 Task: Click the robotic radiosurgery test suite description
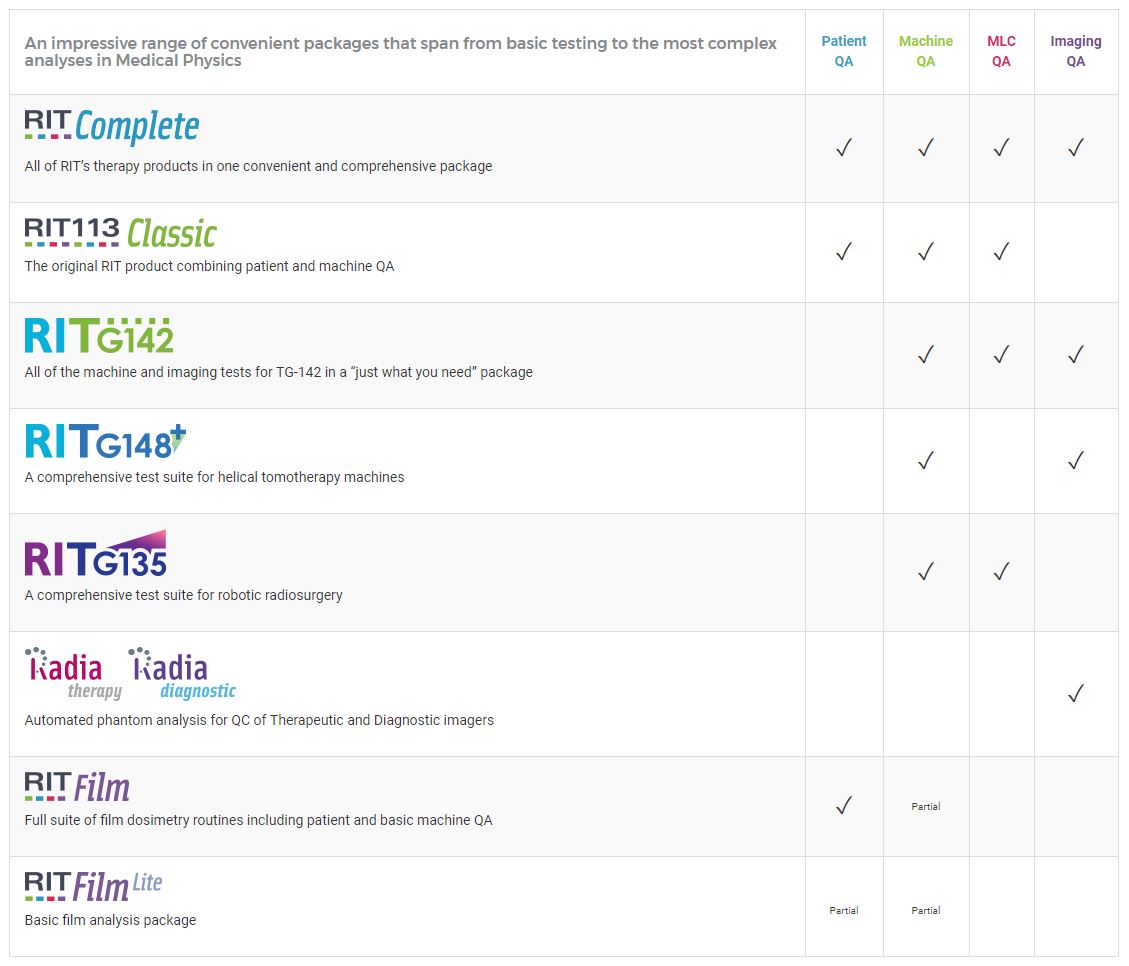tap(183, 595)
